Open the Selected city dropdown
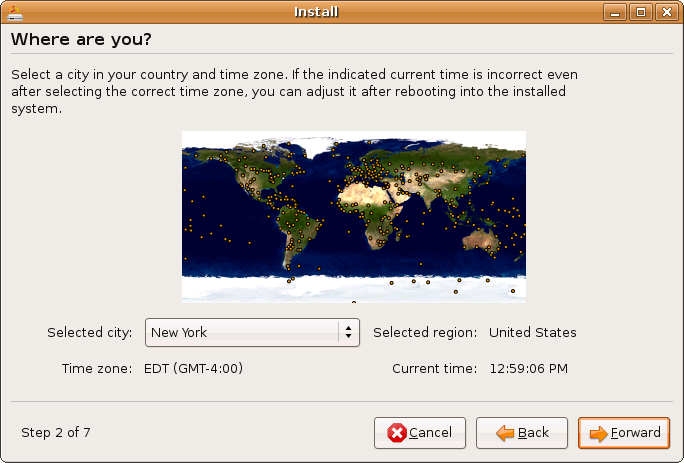This screenshot has height=463, width=684. tap(252, 333)
